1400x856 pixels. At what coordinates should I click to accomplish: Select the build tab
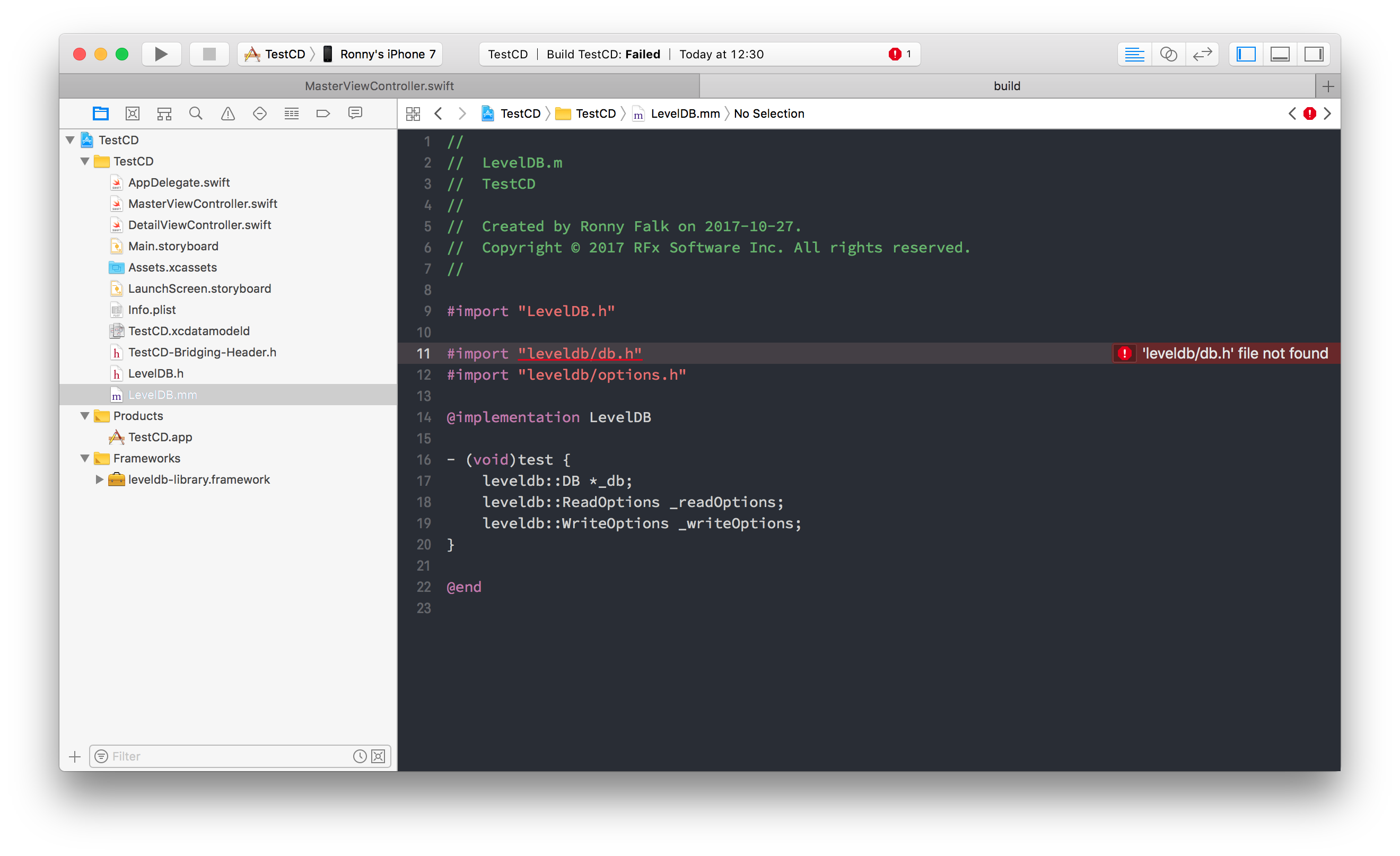pos(1007,86)
